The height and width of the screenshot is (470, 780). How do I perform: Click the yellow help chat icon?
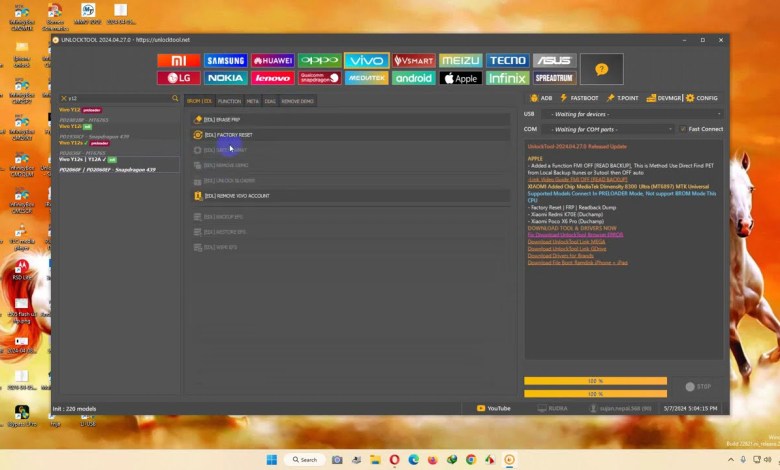click(x=601, y=69)
